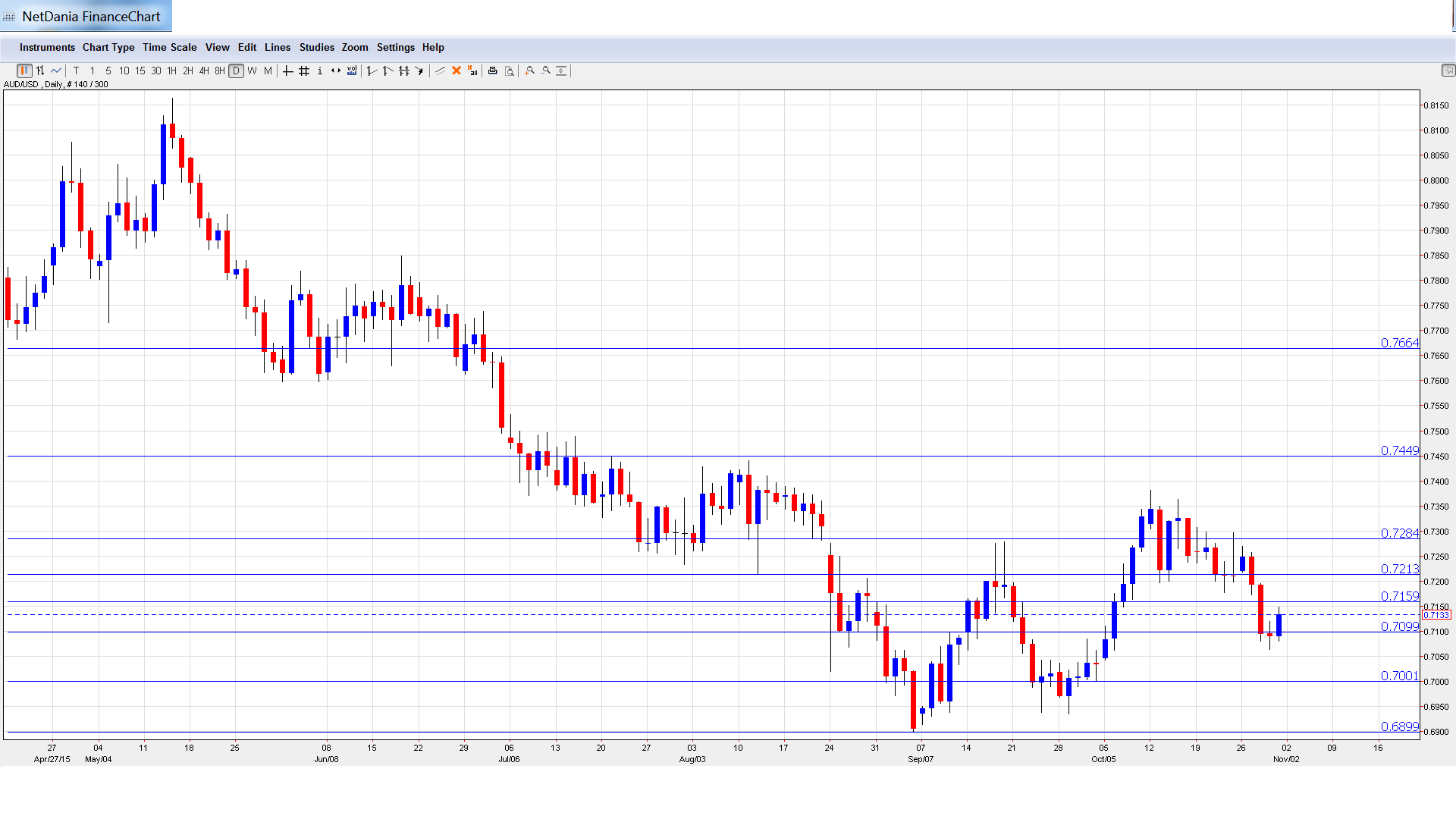Viewport: 1456px width, 819px height.
Task: Toggle the volume display icon
Action: point(352,71)
